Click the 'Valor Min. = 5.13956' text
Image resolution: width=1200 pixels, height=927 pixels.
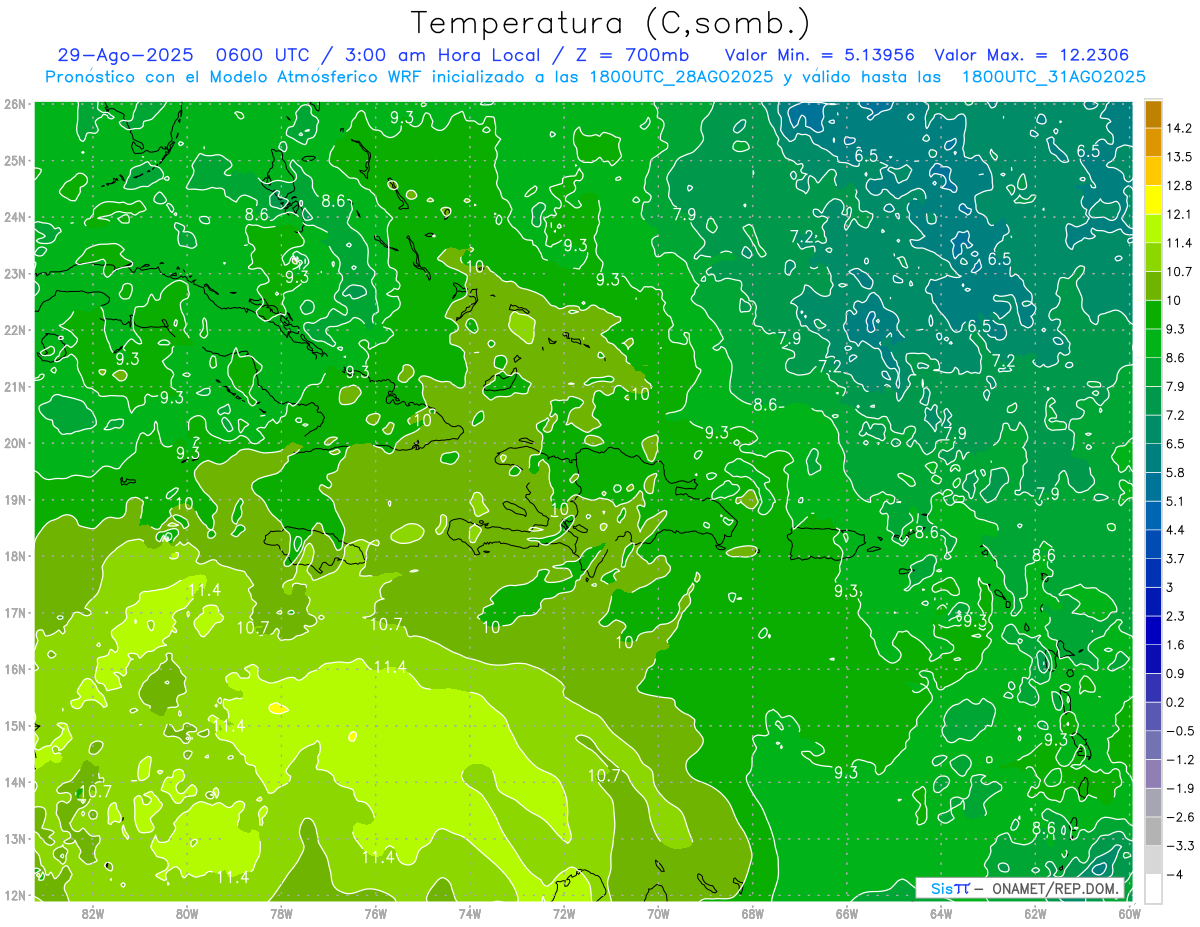(x=819, y=55)
